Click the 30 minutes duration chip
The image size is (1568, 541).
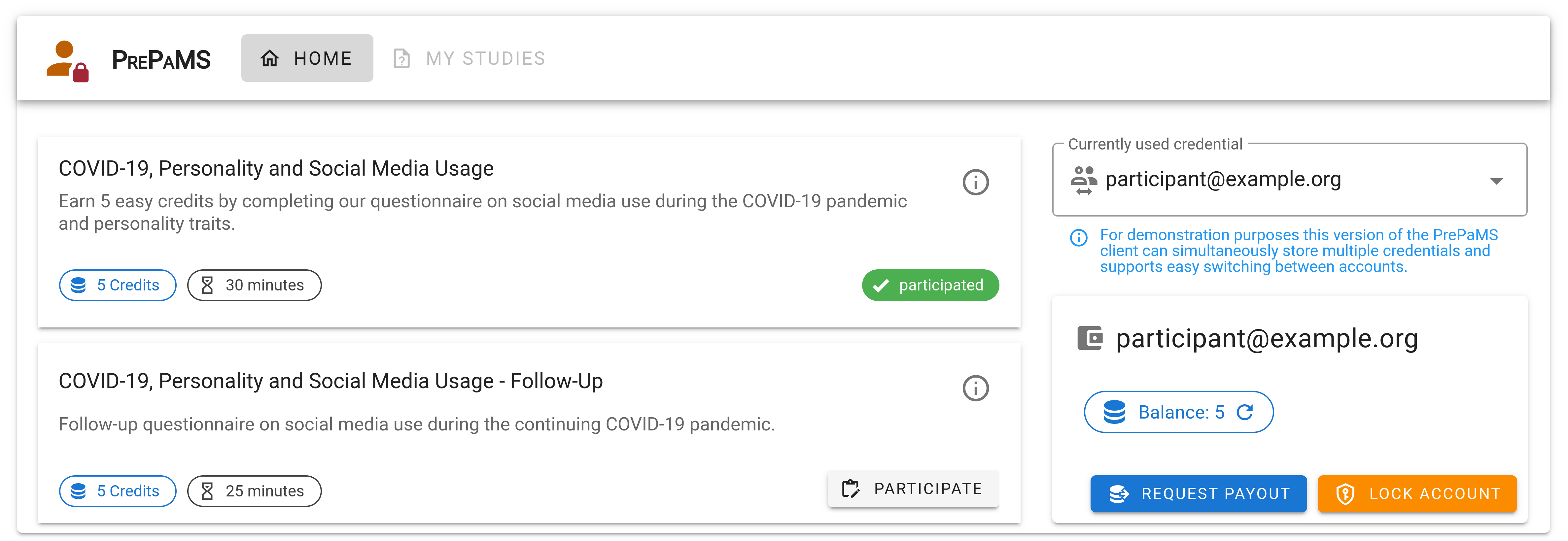click(x=254, y=286)
